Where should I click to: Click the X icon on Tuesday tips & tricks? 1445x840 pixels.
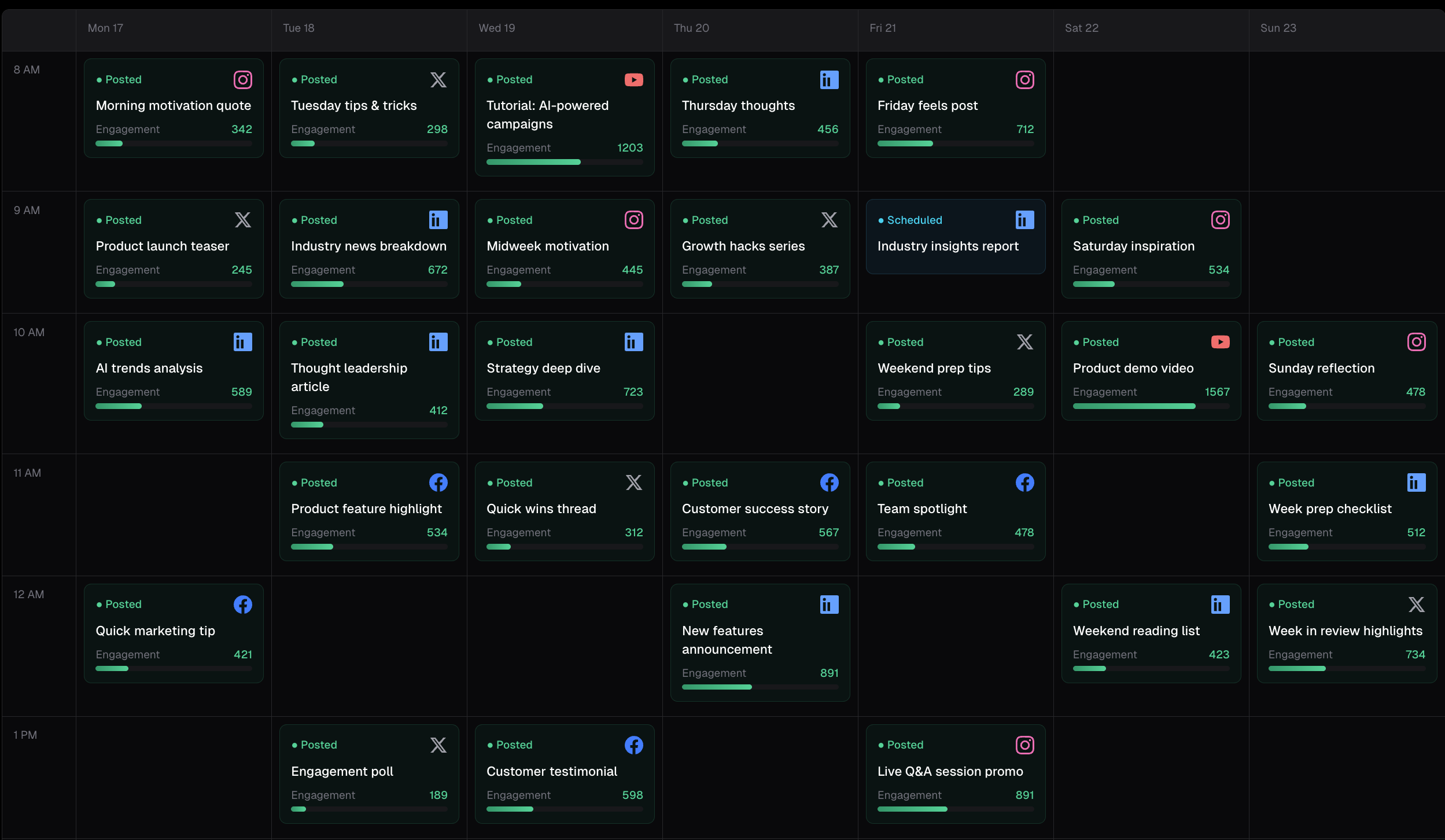click(x=438, y=80)
